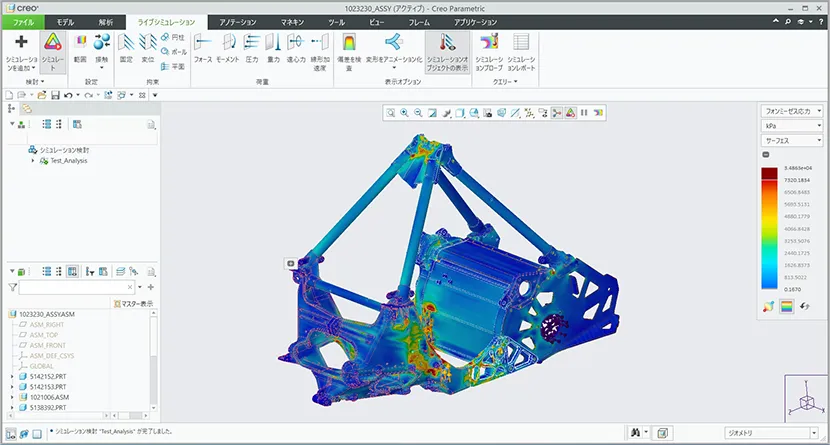Click in the model tree search field

tap(76, 287)
